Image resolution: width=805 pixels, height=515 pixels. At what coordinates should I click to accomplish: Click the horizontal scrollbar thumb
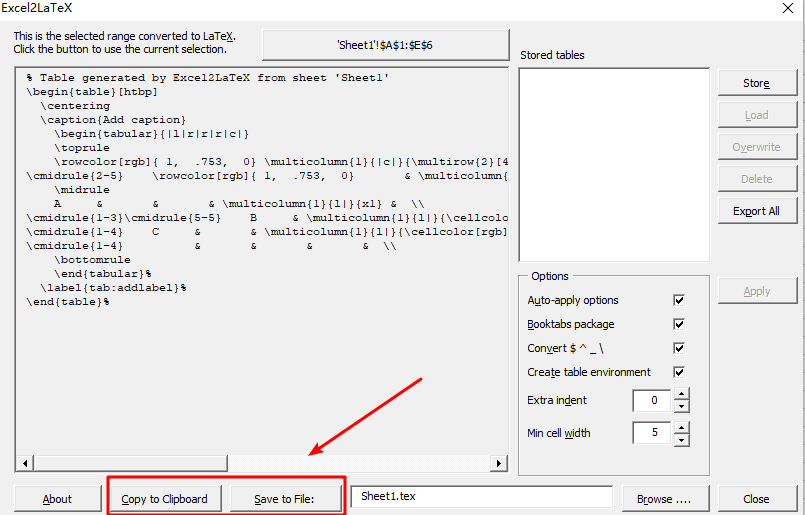pos(131,463)
